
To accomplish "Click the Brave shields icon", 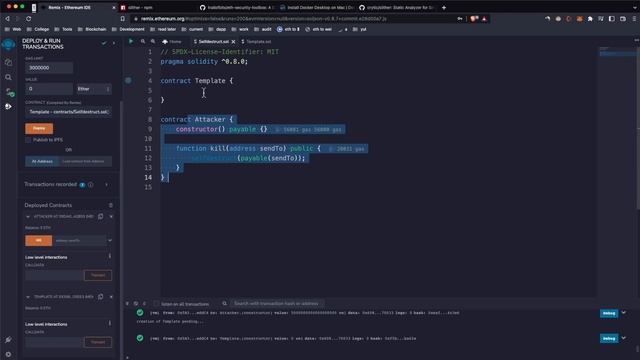I will [474, 19].
